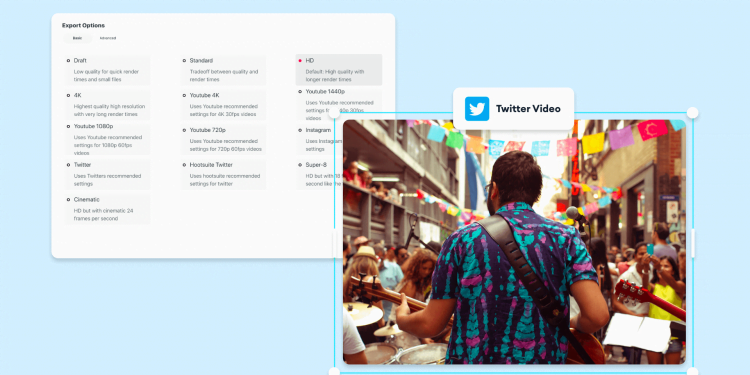Click the street musician video preview
Viewport: 750px width, 375px height.
(x=514, y=242)
